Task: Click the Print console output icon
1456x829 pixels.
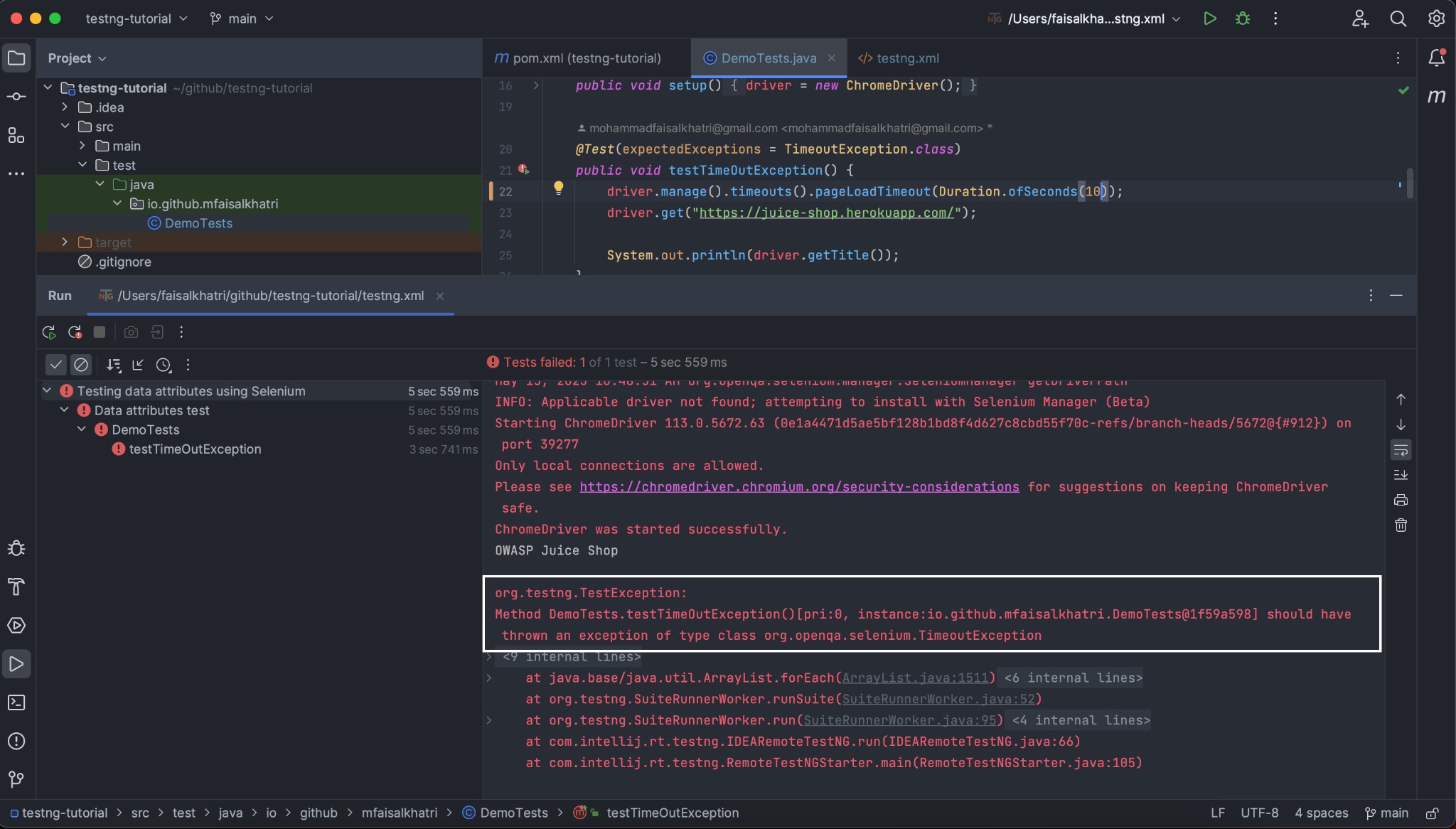Action: coord(1401,500)
